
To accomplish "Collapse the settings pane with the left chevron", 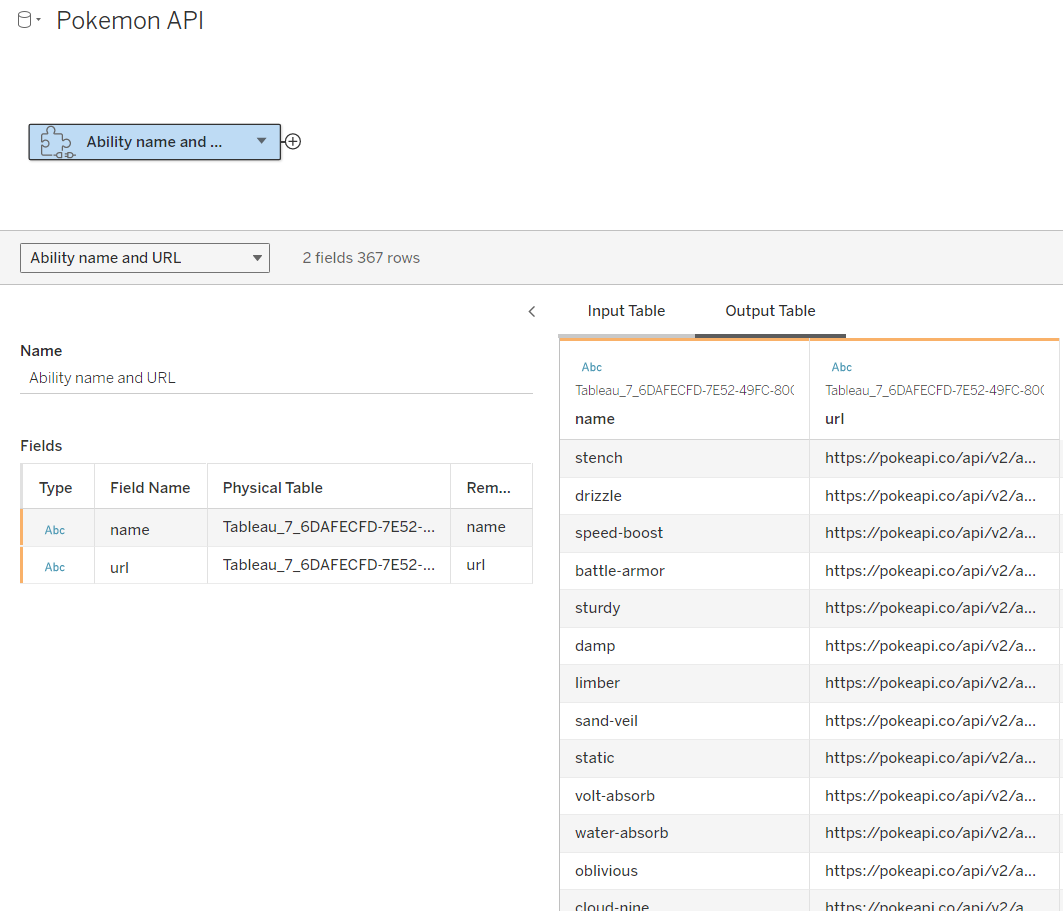I will click(532, 311).
